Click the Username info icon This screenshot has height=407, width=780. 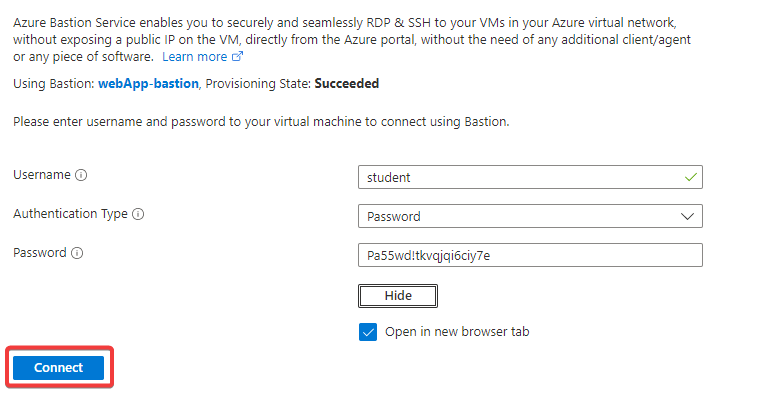click(82, 175)
